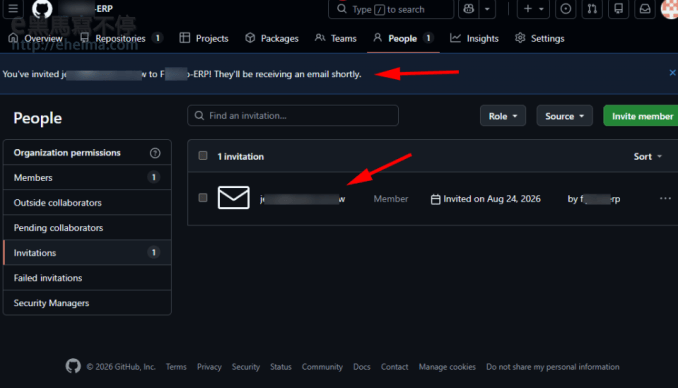Image resolution: width=678 pixels, height=388 pixels.
Task: Focus the Type / to search box
Action: point(391,9)
